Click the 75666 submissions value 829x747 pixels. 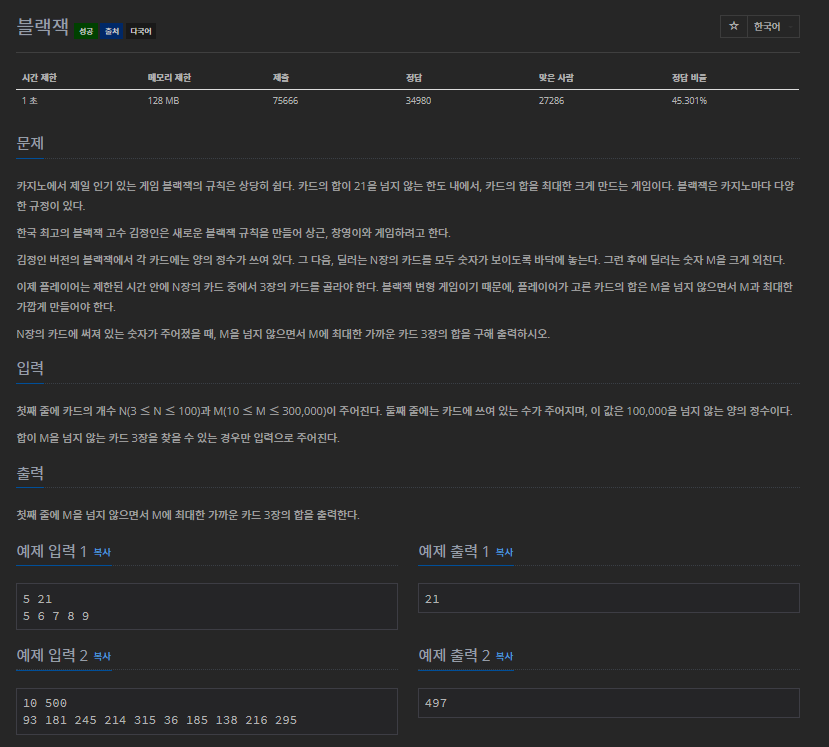tap(285, 100)
